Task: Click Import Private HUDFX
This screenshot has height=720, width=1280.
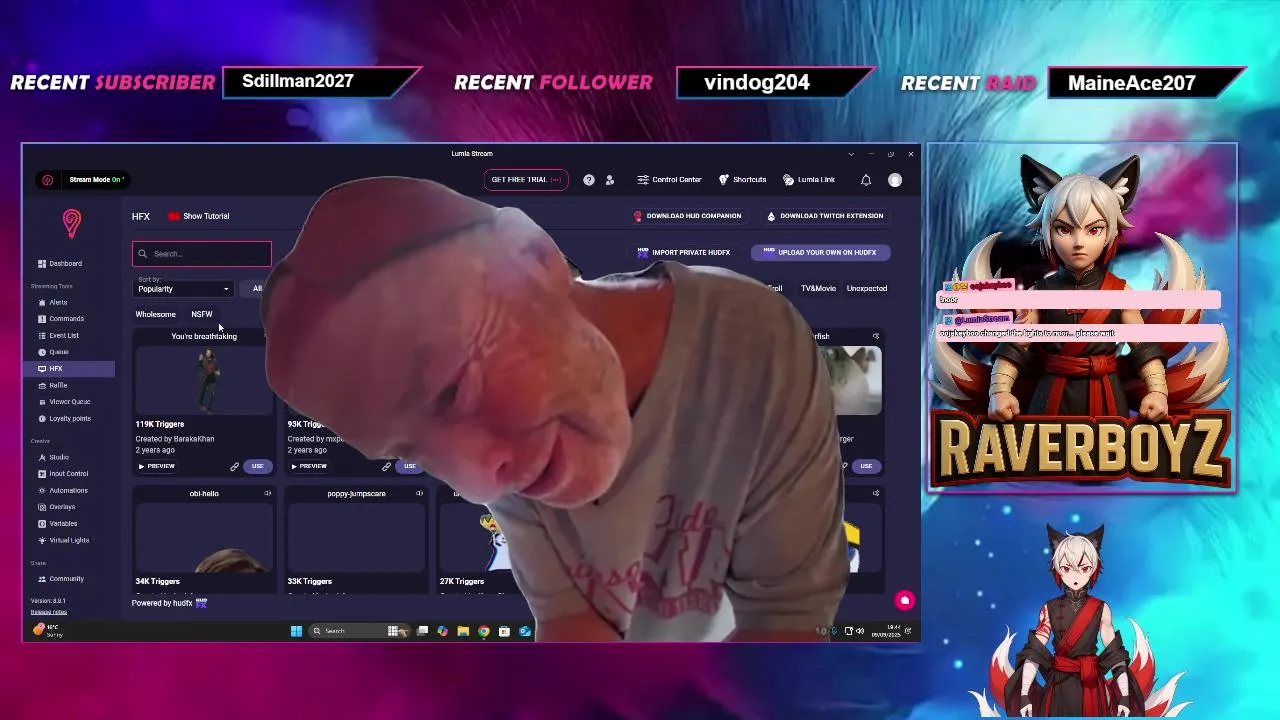Action: tap(684, 253)
